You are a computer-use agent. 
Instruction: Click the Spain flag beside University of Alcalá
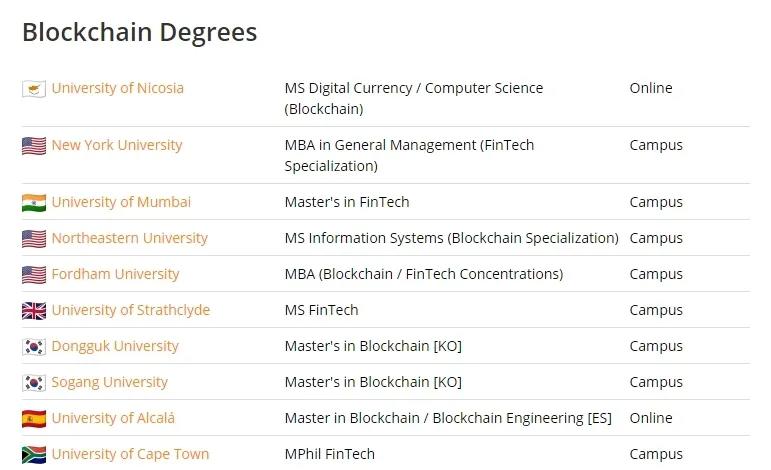[x=34, y=419]
